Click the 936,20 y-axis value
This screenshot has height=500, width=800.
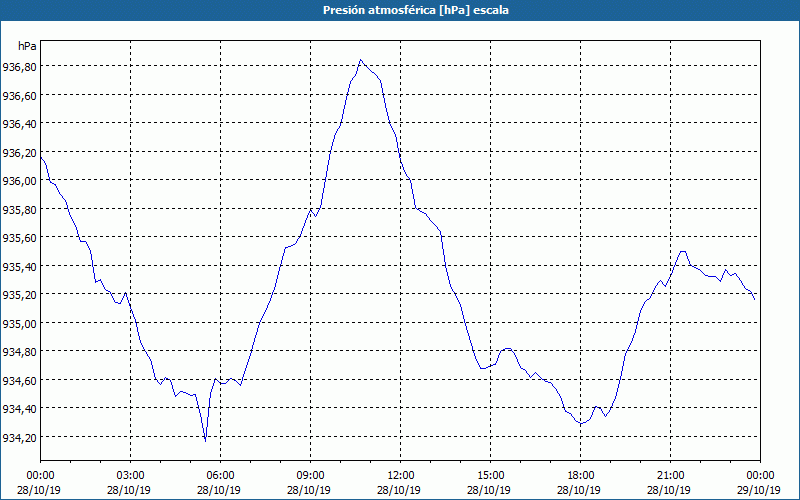click(x=19, y=152)
